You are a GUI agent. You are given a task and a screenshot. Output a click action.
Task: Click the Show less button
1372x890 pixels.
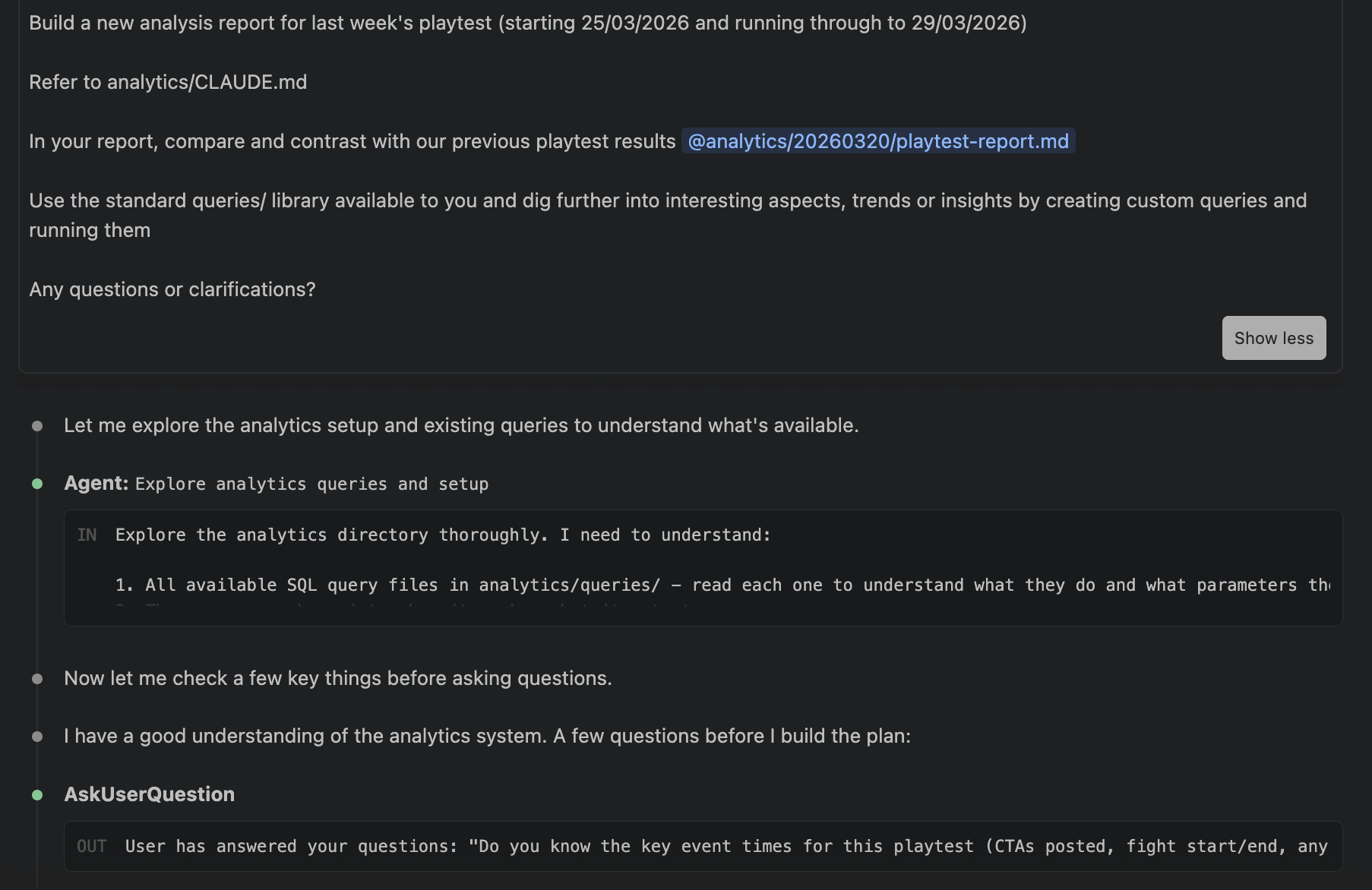coord(1273,338)
